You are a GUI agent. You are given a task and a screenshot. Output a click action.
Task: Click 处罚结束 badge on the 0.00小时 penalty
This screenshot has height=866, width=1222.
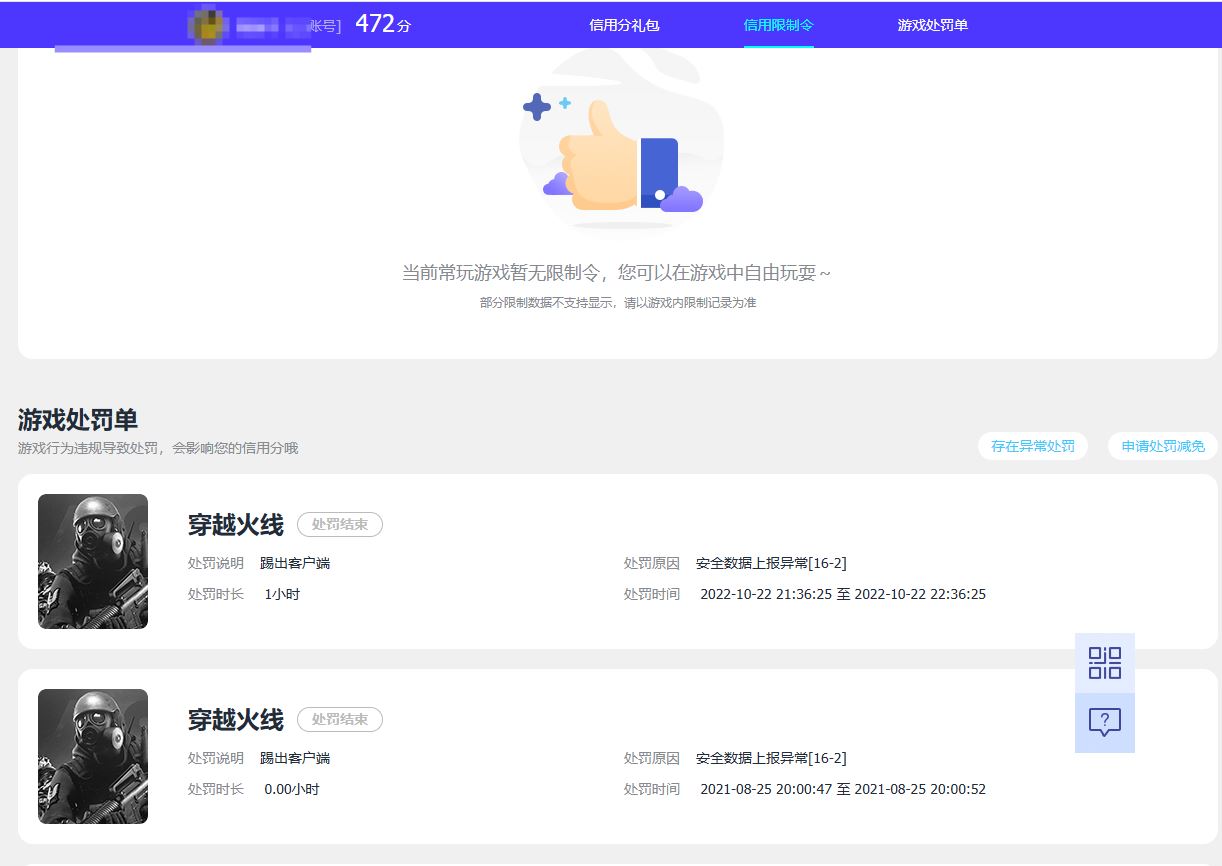tap(340, 719)
